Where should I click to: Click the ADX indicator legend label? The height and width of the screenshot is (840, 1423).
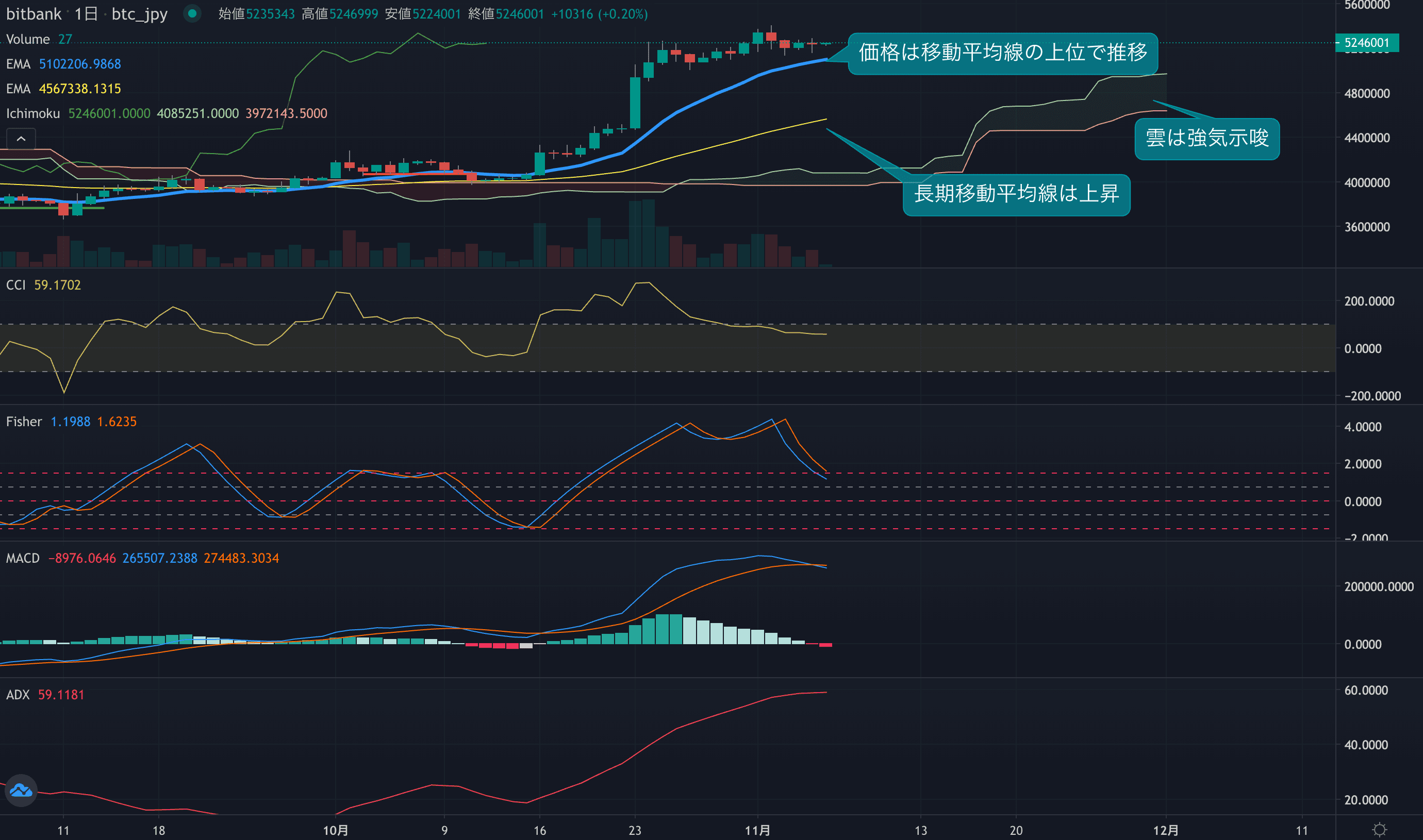(x=18, y=695)
